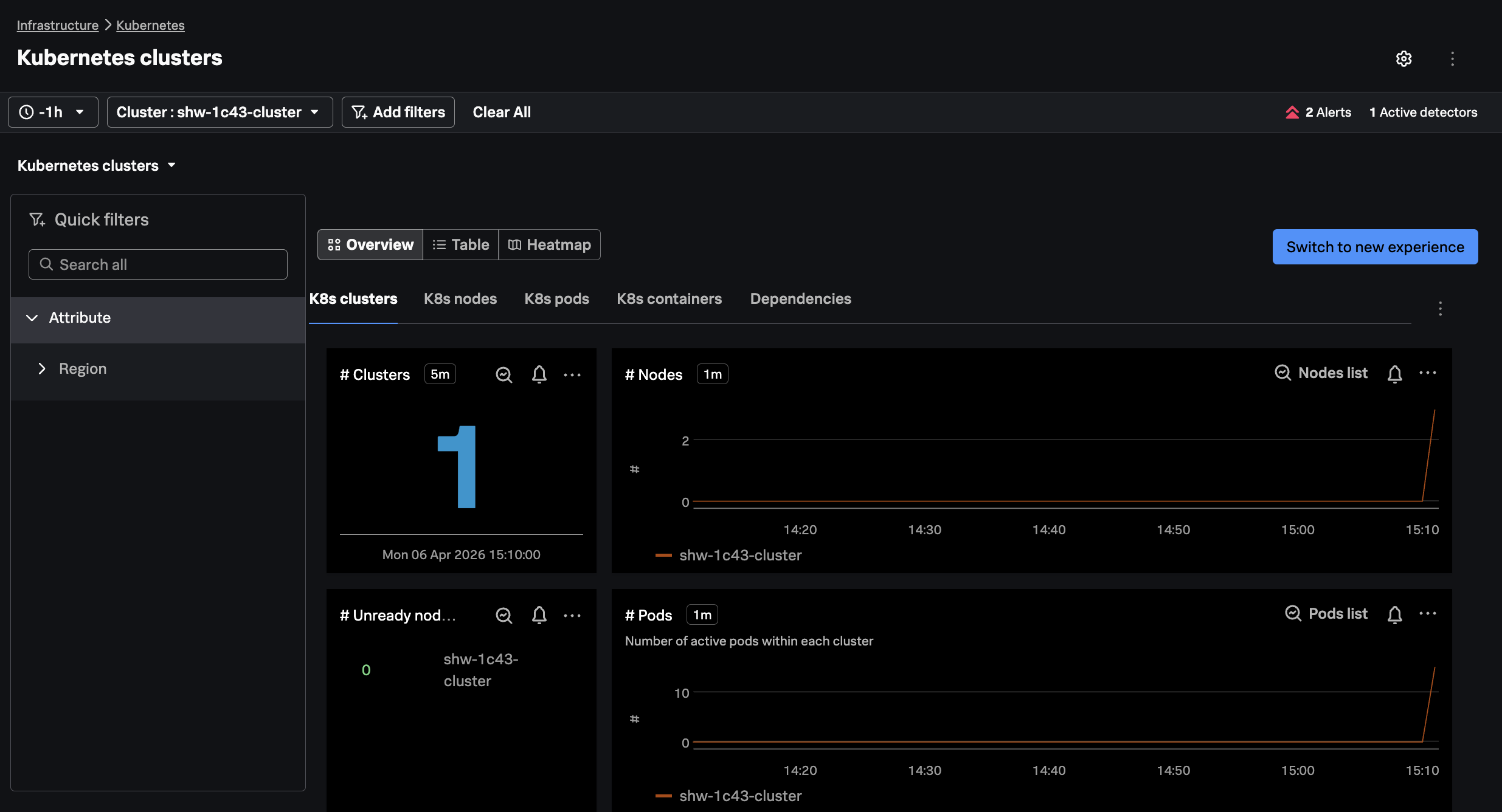Select K8s containers tab
1502x812 pixels.
click(x=669, y=298)
